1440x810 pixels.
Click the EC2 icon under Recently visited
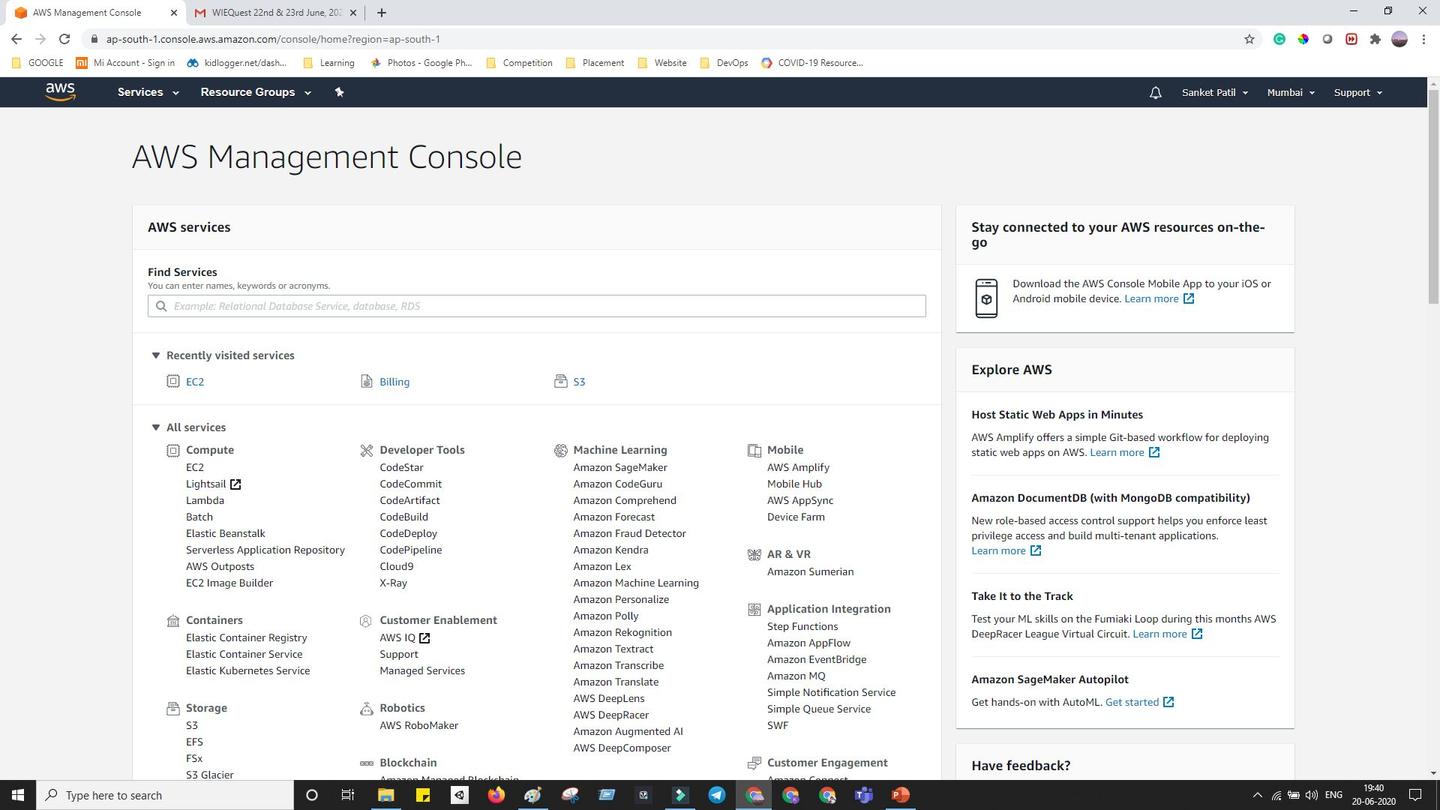[x=173, y=381]
